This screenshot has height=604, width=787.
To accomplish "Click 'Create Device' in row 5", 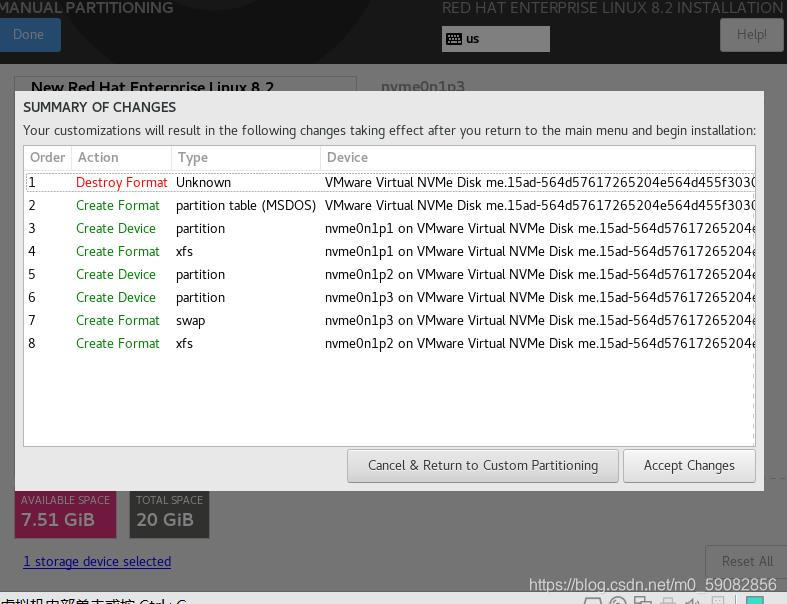I will click(116, 275).
